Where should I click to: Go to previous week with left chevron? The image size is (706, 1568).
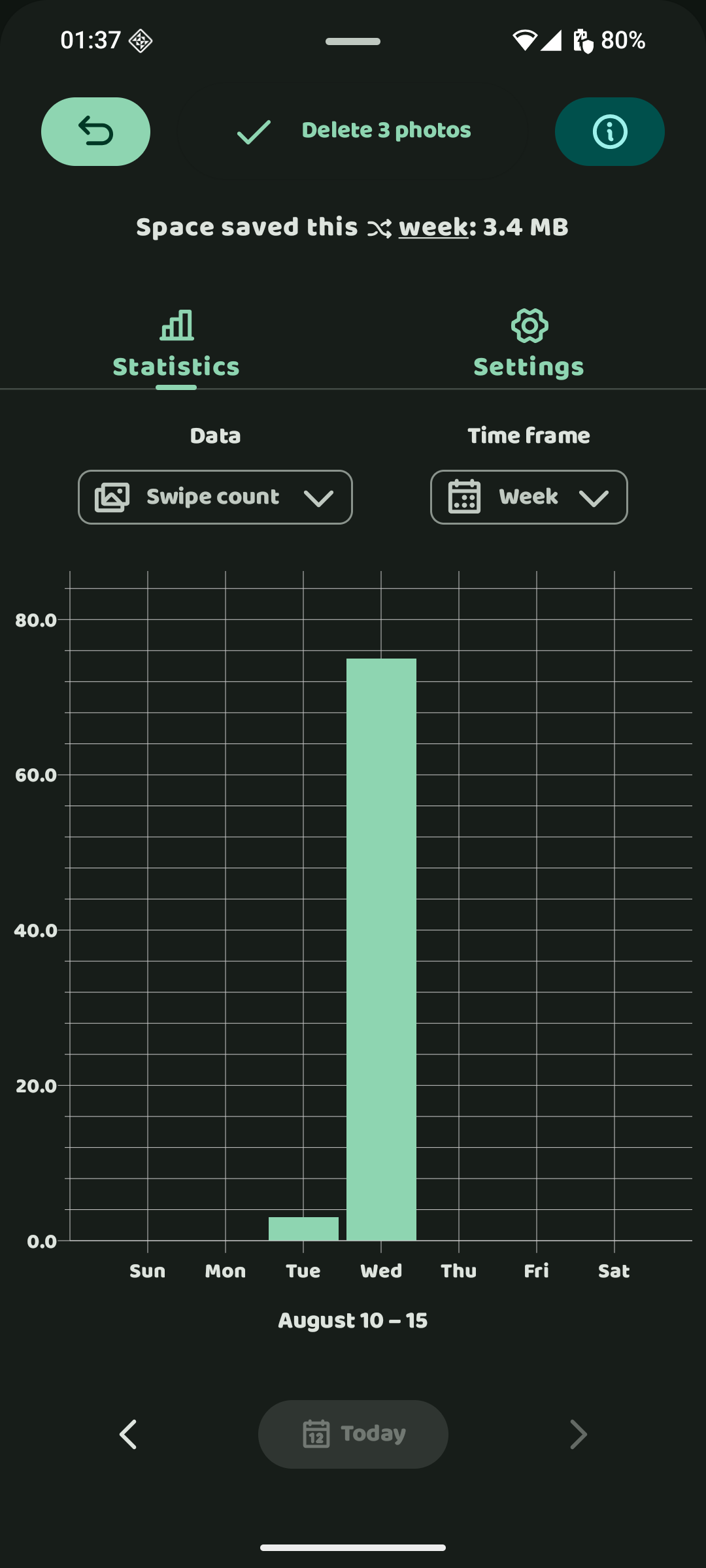(x=128, y=1434)
